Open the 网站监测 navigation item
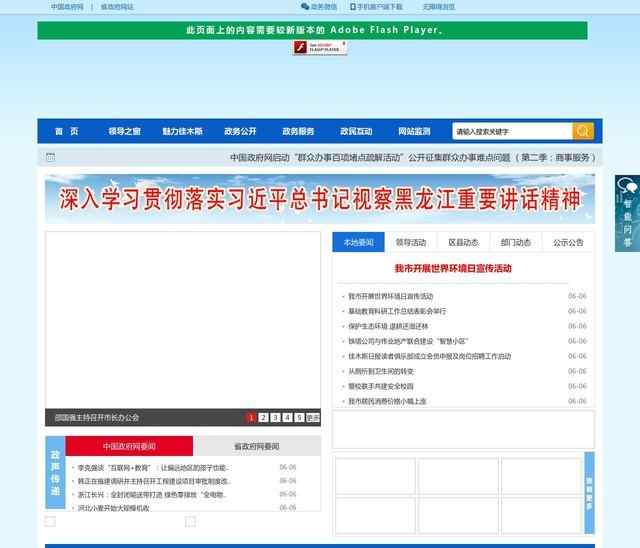 414,131
